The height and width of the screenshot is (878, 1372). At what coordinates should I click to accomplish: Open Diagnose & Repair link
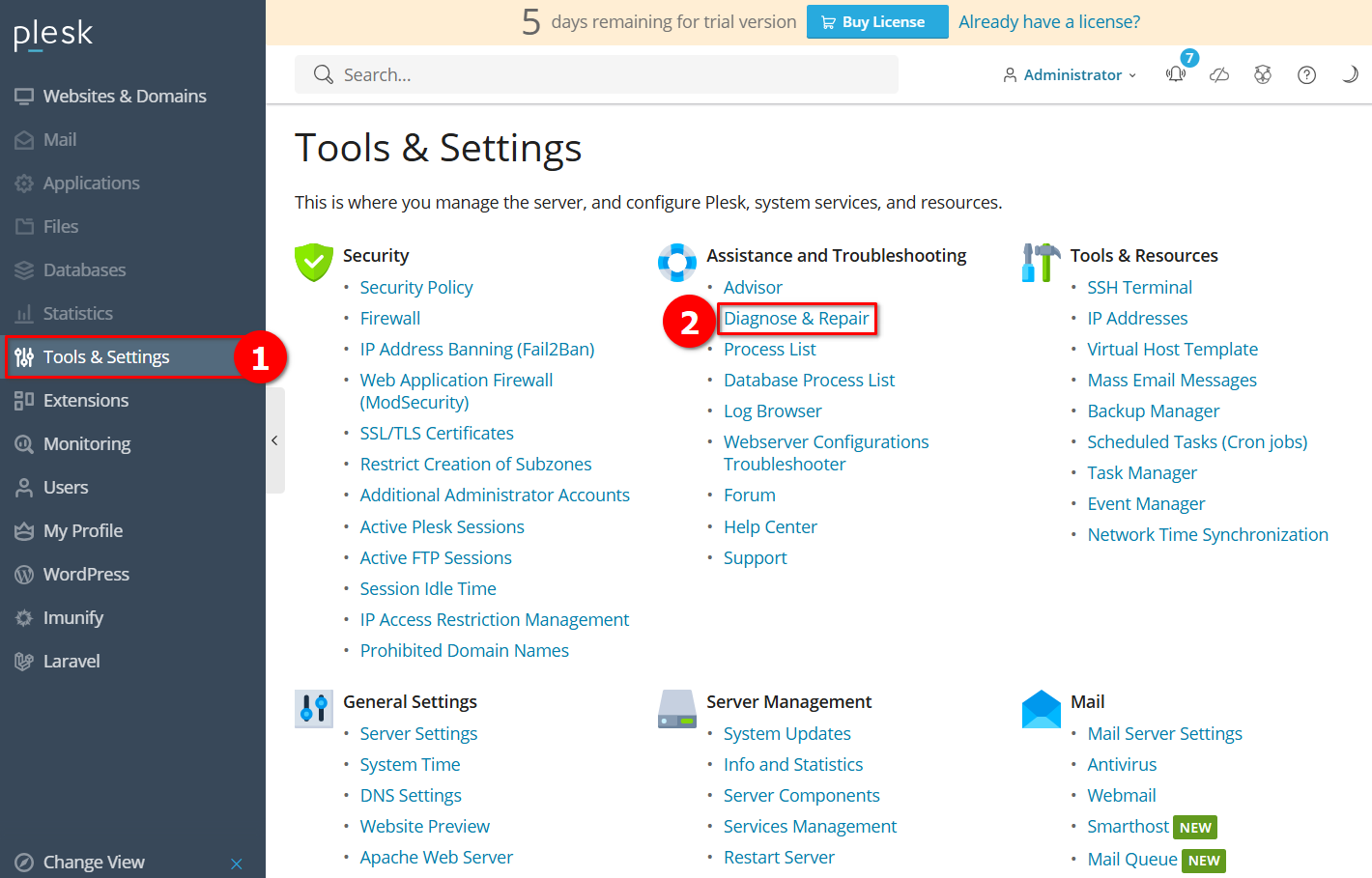(796, 318)
